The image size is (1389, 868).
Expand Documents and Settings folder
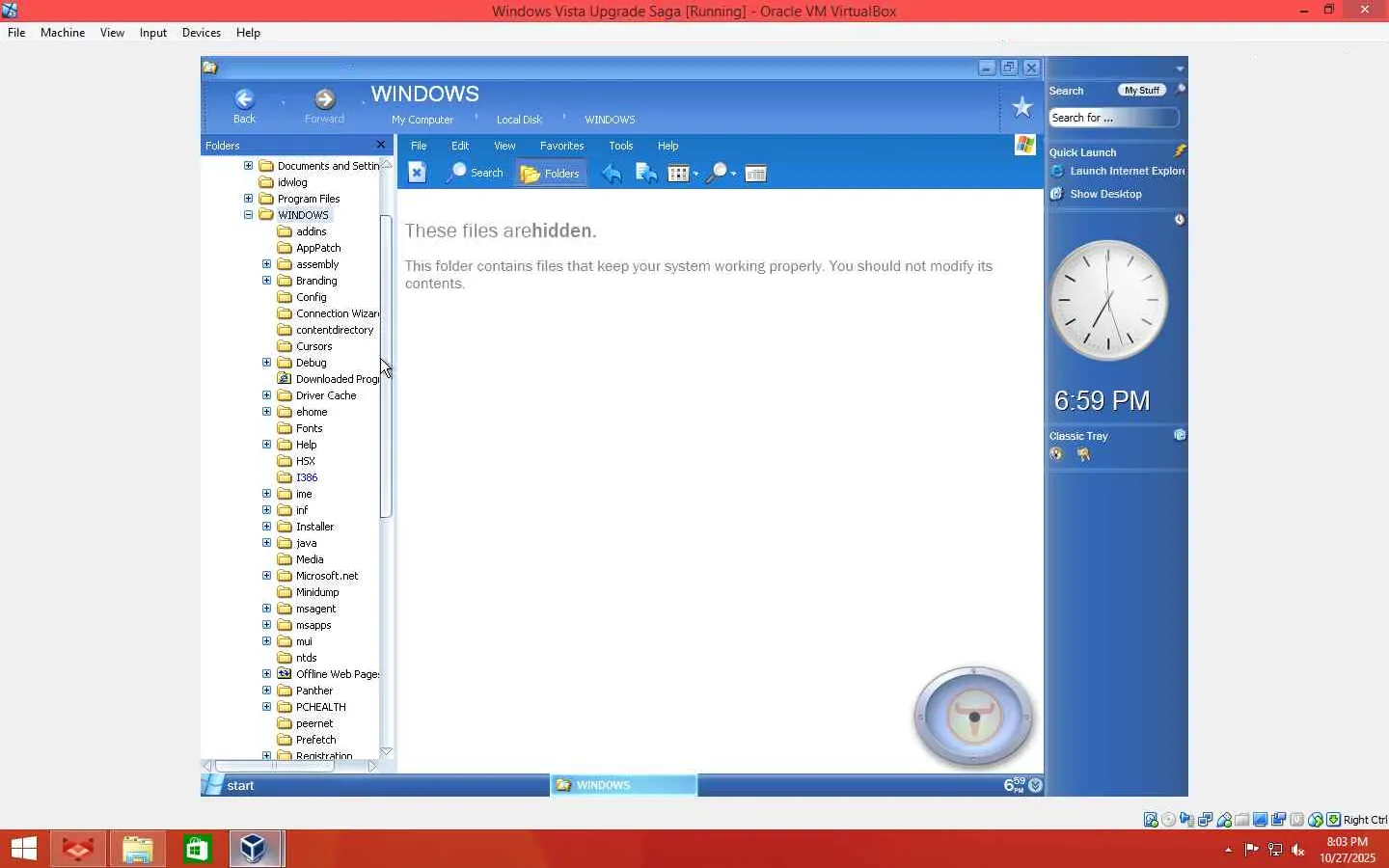coord(248,166)
